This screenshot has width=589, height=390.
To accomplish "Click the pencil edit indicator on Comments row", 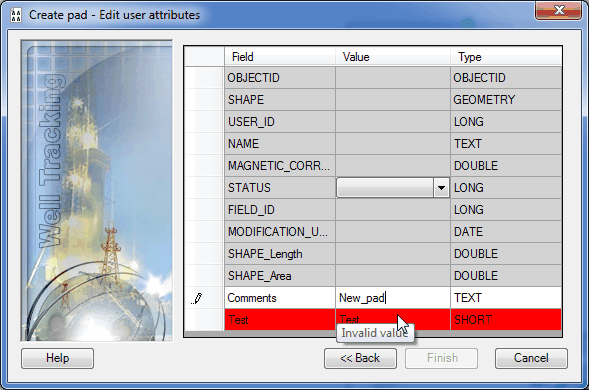I will pyautogui.click(x=197, y=298).
